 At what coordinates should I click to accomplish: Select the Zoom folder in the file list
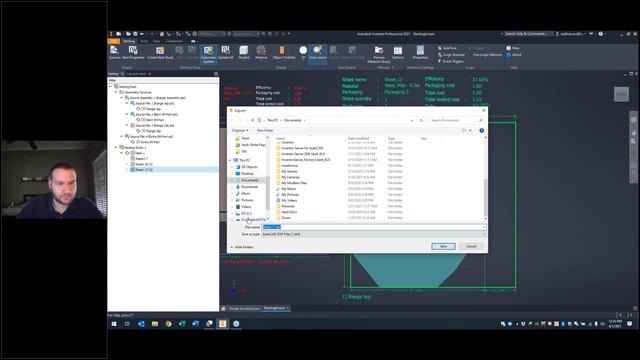click(x=286, y=218)
